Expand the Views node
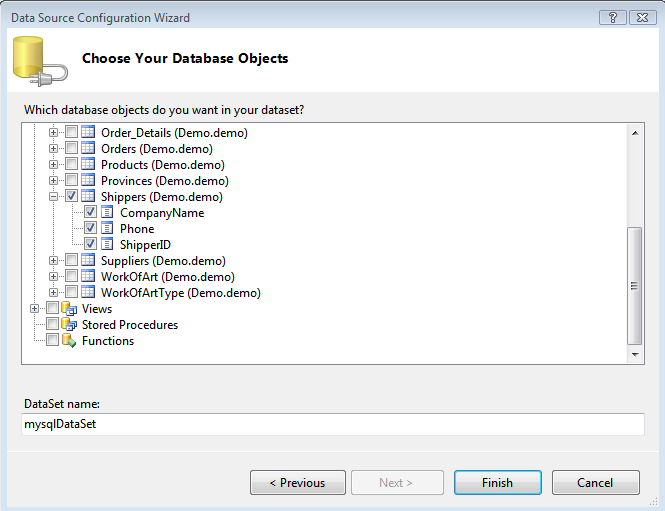Image resolution: width=665 pixels, height=511 pixels. tap(35, 309)
